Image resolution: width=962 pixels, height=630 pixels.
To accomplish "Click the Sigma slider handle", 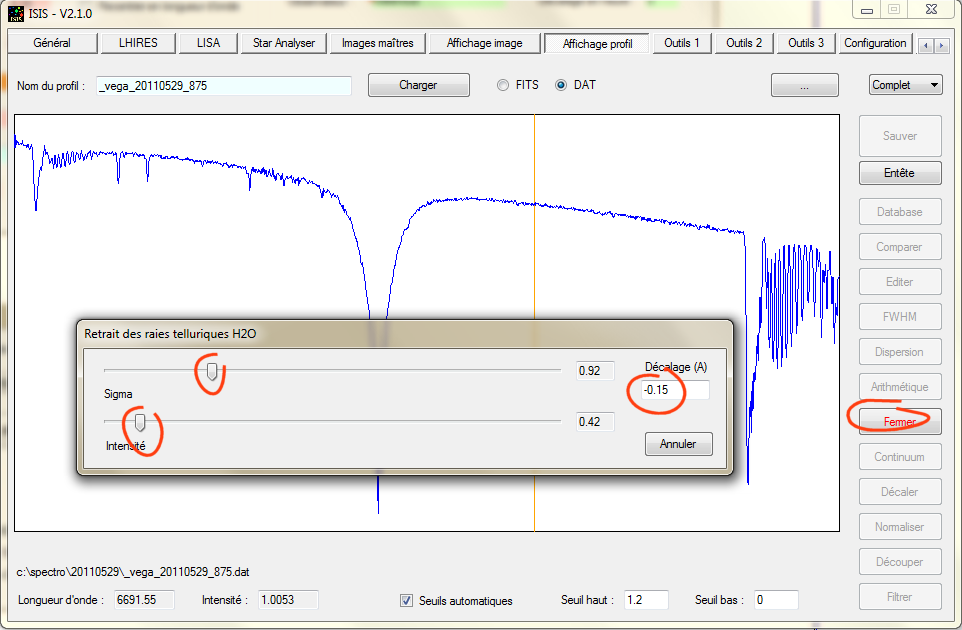I will [x=212, y=372].
